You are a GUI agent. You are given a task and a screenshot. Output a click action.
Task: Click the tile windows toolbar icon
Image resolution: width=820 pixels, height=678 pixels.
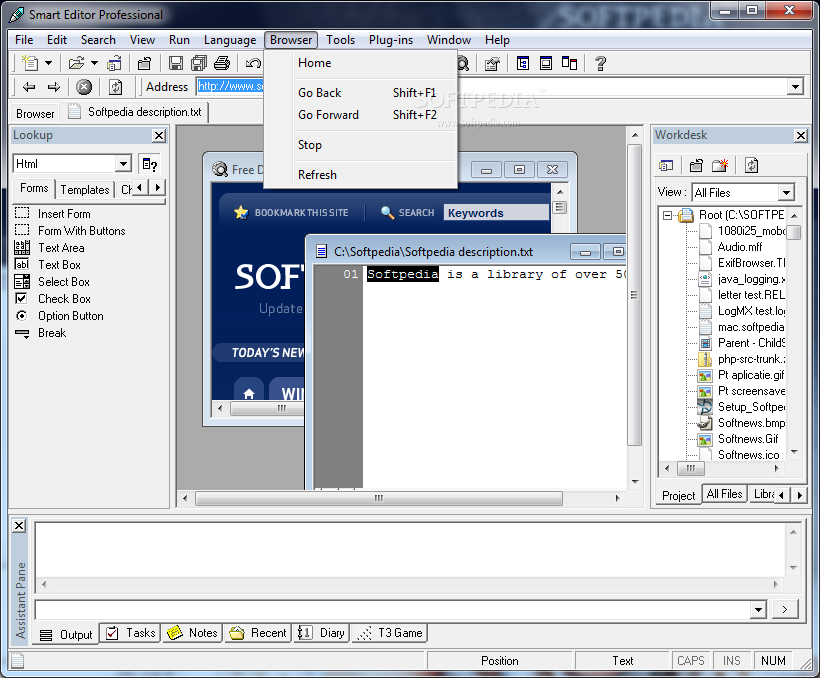pyautogui.click(x=522, y=63)
